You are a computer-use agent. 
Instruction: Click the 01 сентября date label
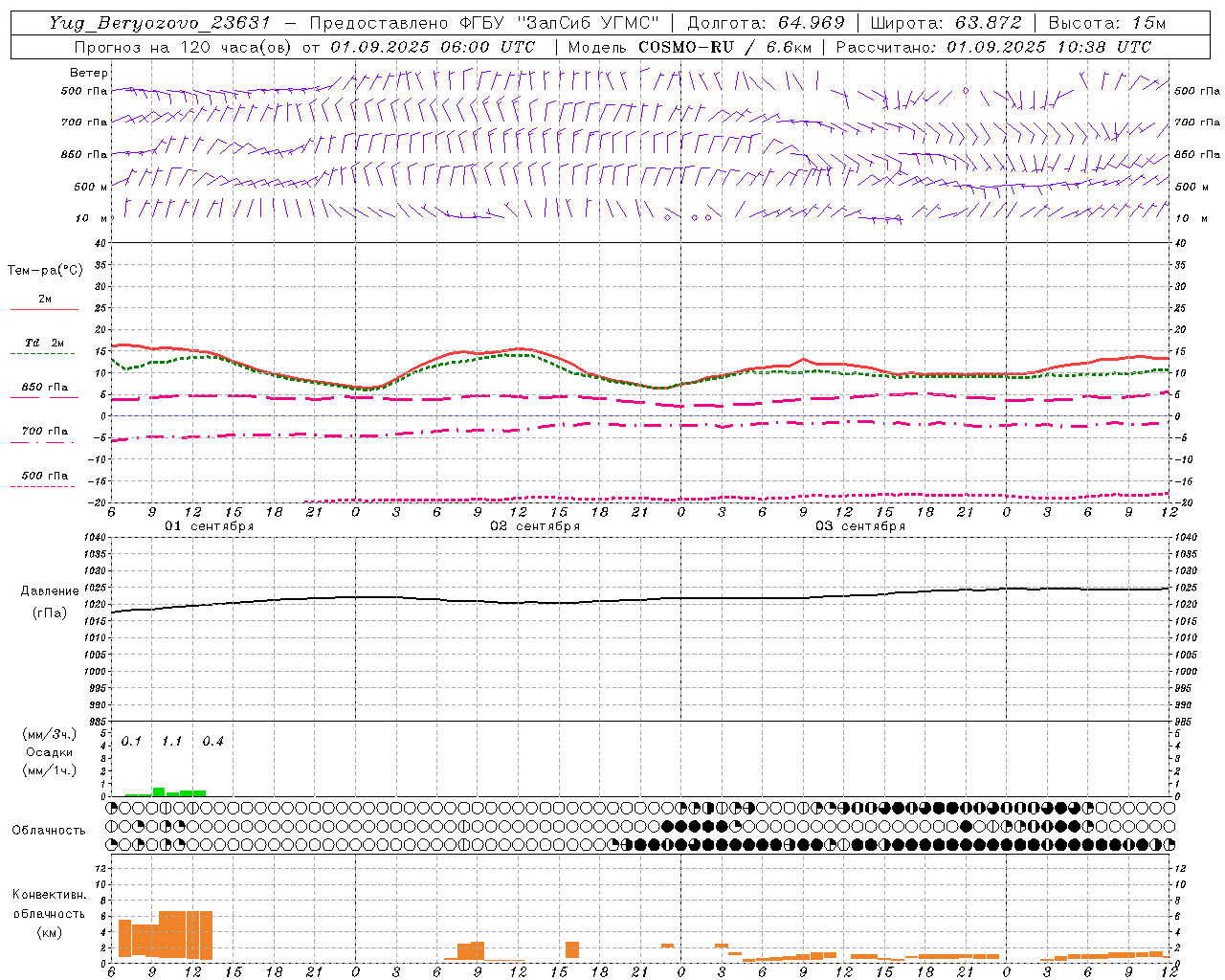(x=210, y=525)
